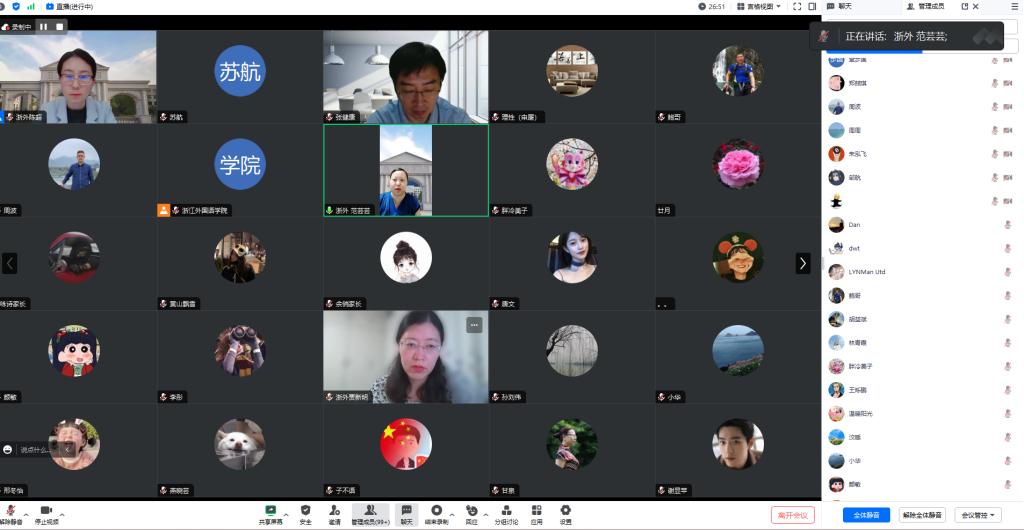Screen dimensions: 1024x530
Task: Toggle Stop Video (停止视频) camera
Action: pyautogui.click(x=46, y=512)
